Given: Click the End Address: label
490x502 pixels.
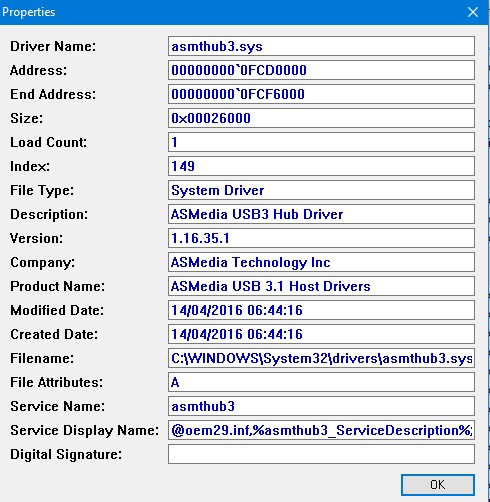Looking at the screenshot, I should pyautogui.click(x=53, y=94).
